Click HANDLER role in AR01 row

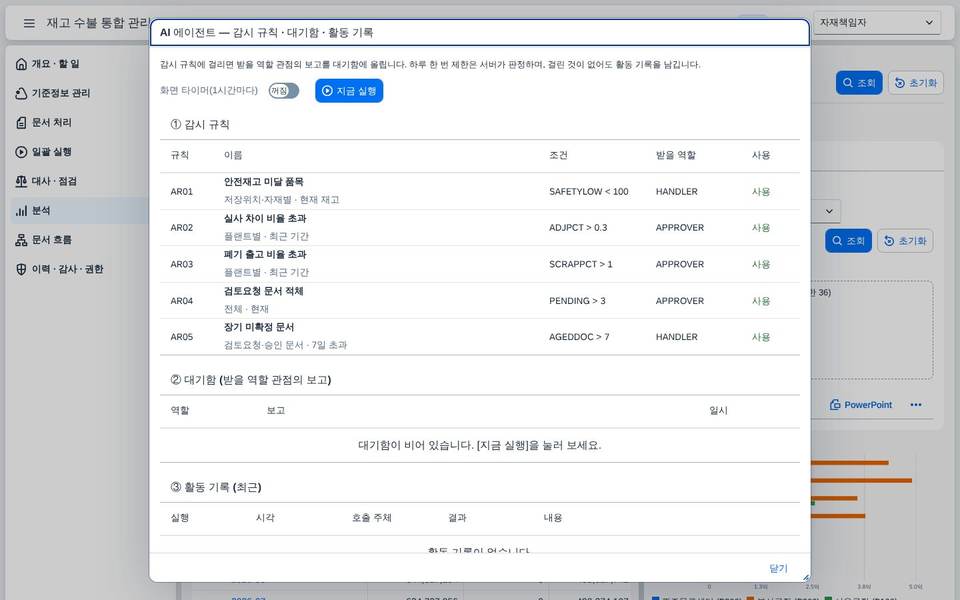click(x=677, y=192)
